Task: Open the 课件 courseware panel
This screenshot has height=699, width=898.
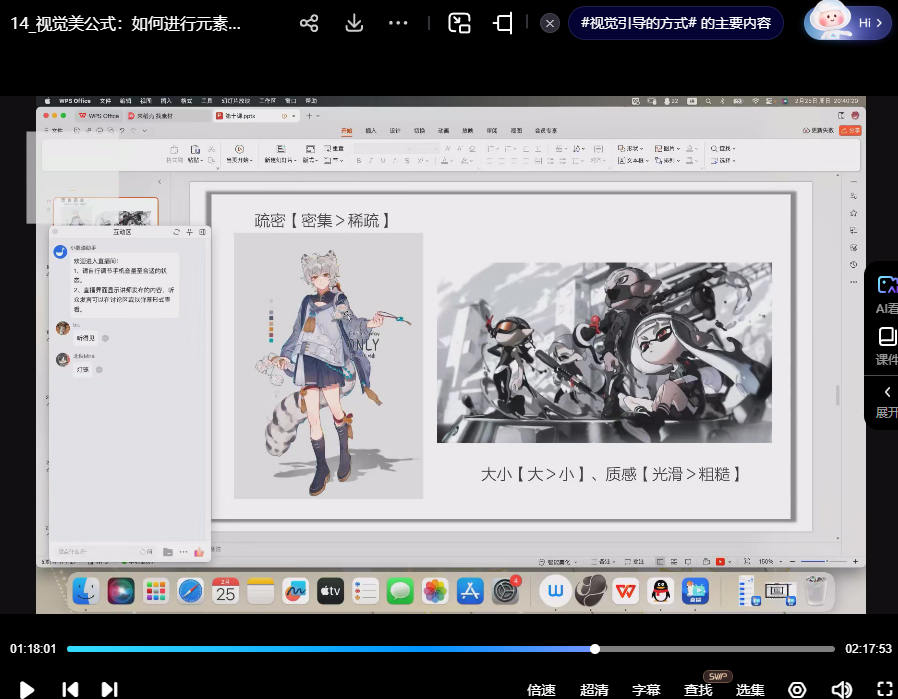Action: point(884,345)
